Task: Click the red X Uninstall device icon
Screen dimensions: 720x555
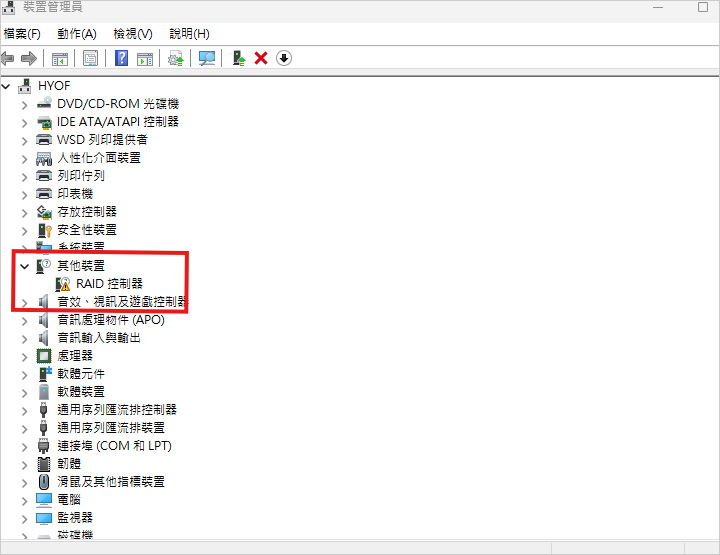Action: pos(261,58)
